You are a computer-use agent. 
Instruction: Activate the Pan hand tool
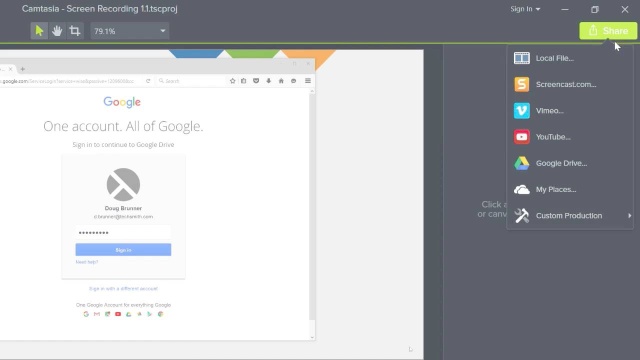coord(57,31)
